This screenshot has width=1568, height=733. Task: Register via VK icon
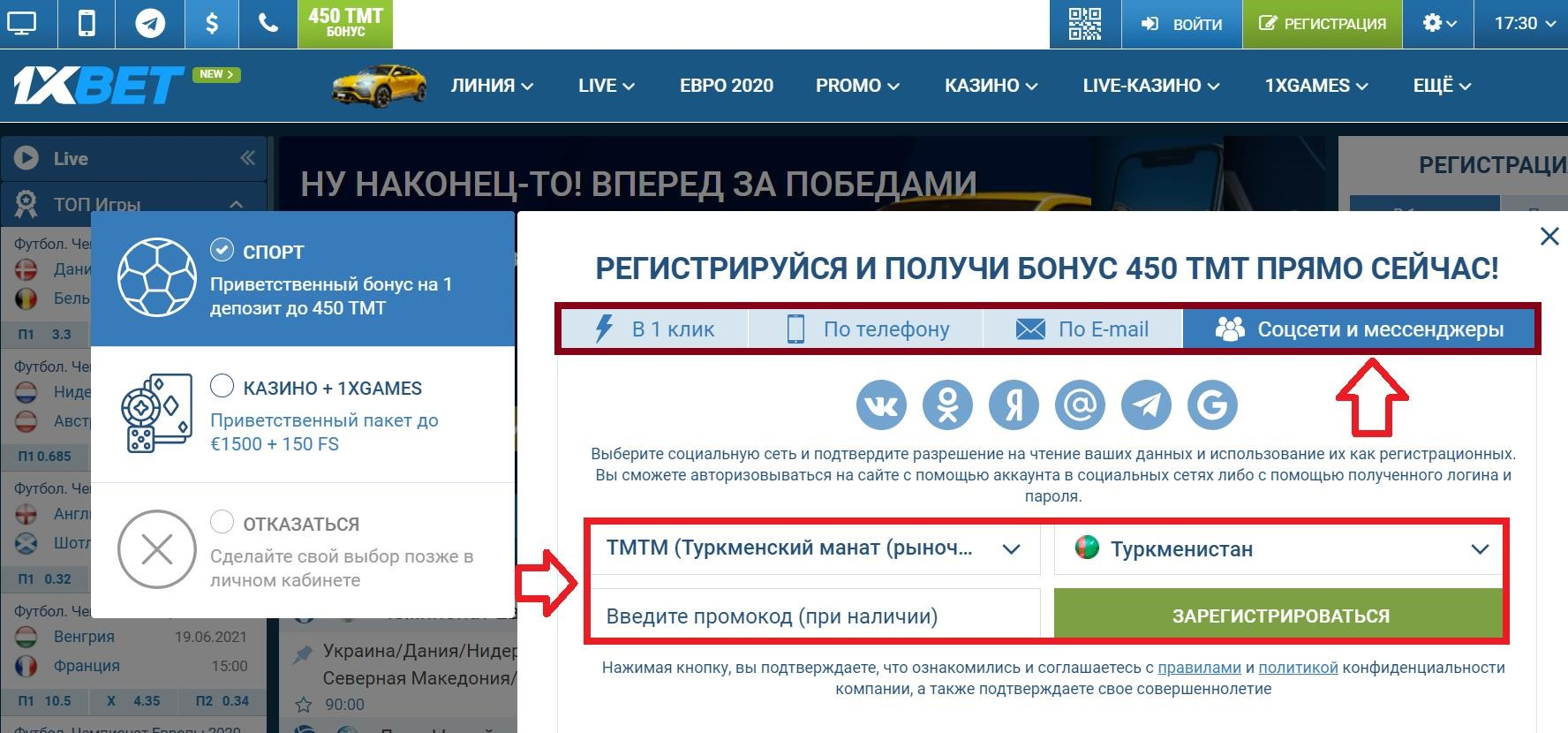click(881, 405)
